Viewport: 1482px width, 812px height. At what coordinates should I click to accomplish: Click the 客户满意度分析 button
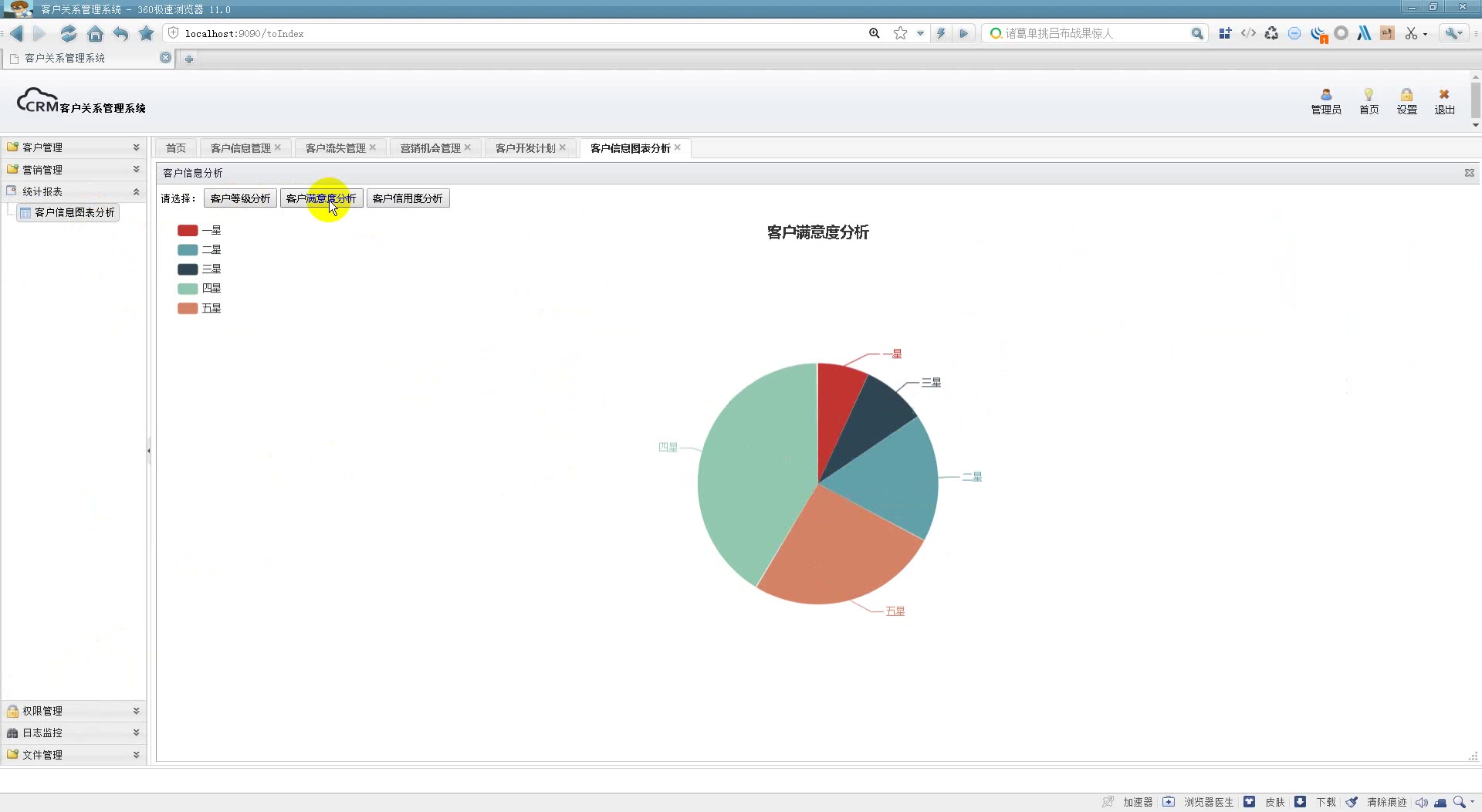coord(321,198)
